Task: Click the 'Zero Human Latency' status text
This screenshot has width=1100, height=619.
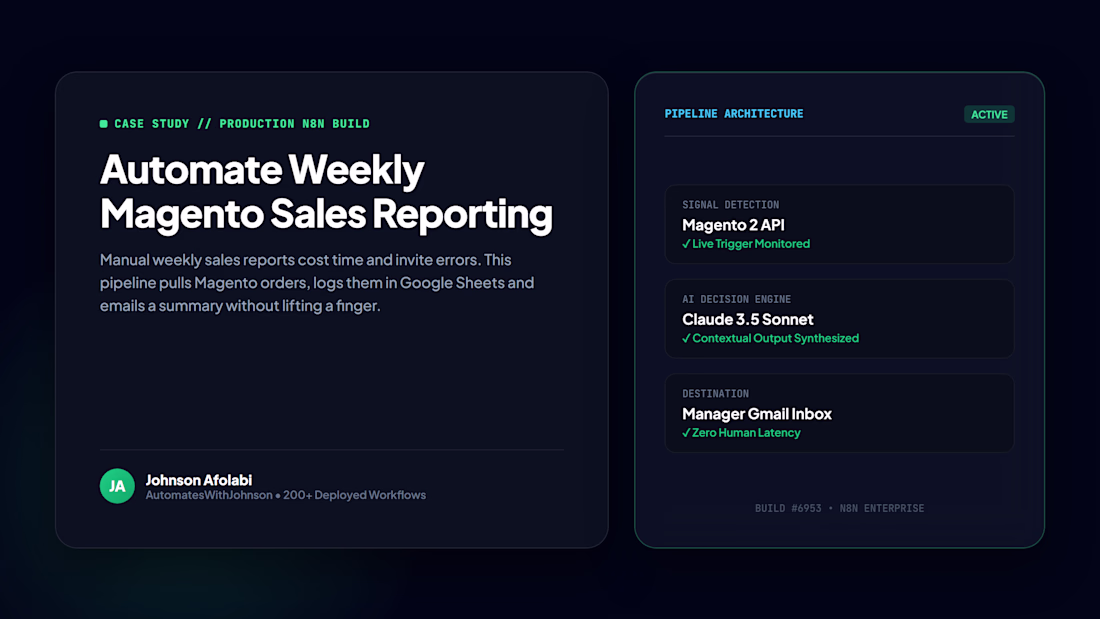Action: tap(746, 433)
